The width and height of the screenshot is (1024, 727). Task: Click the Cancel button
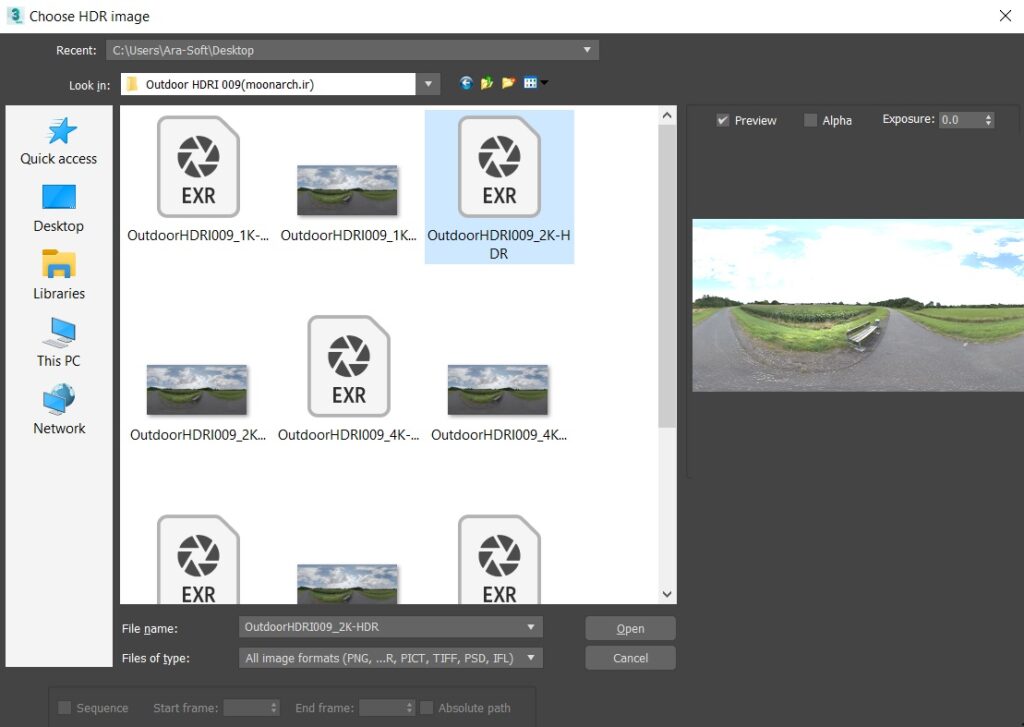point(630,658)
